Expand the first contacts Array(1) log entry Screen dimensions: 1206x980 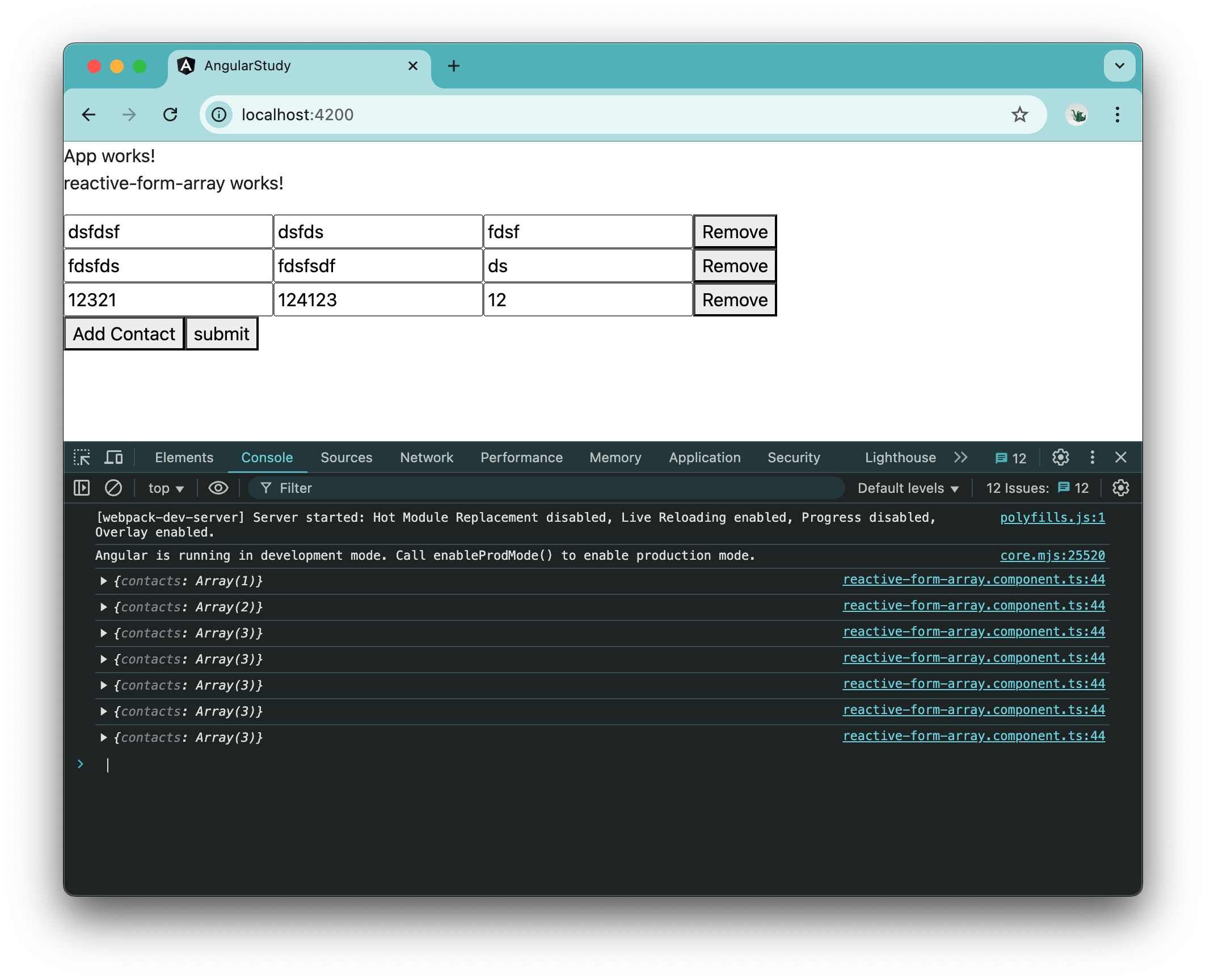click(x=104, y=580)
